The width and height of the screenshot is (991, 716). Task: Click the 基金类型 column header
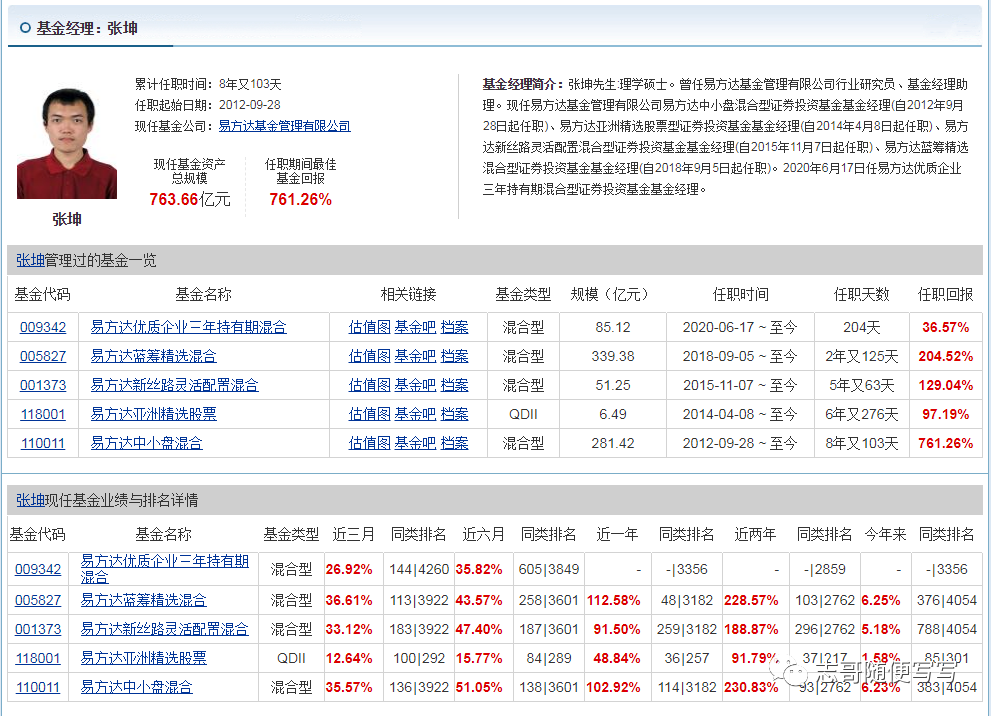[521, 295]
